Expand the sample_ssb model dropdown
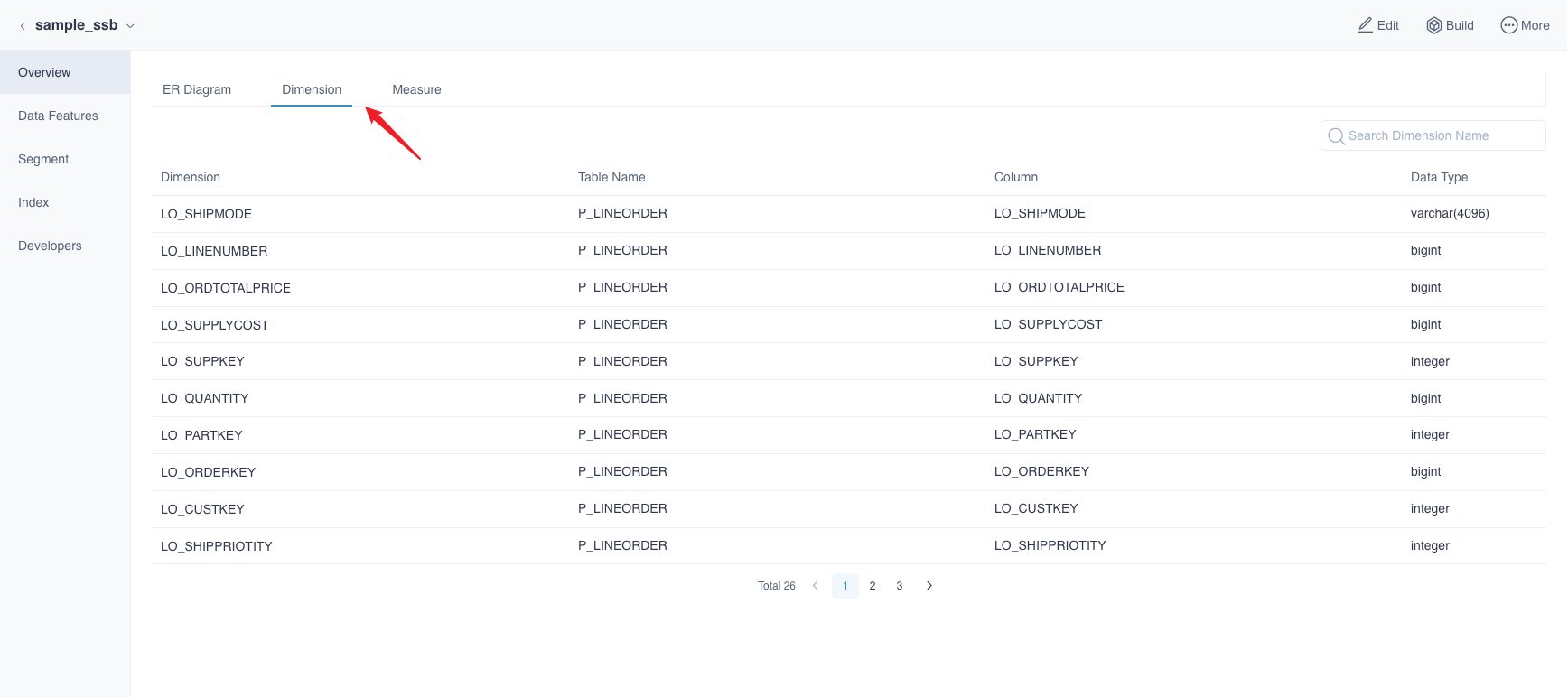Image resolution: width=1568 pixels, height=697 pixels. [130, 26]
